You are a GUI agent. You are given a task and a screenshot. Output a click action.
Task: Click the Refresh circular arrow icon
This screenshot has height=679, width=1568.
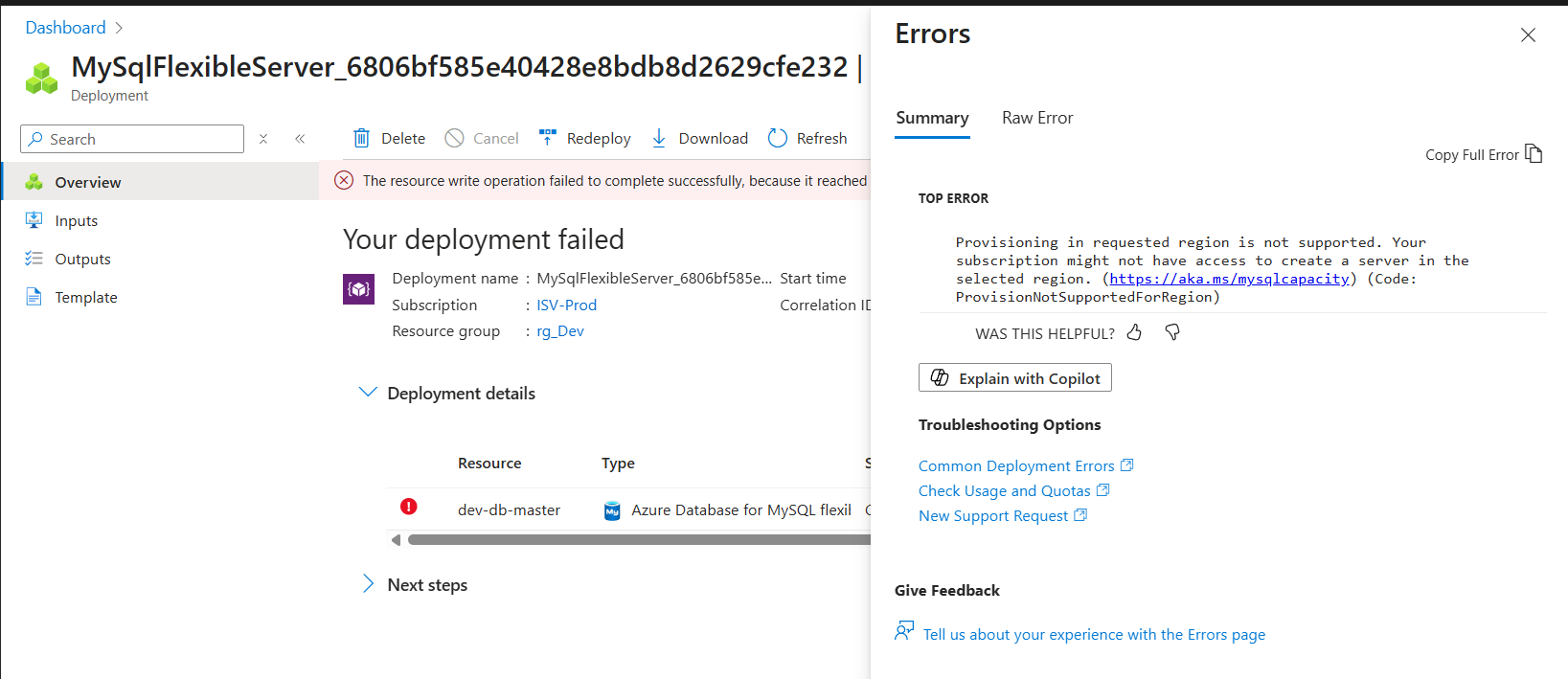[x=778, y=138]
